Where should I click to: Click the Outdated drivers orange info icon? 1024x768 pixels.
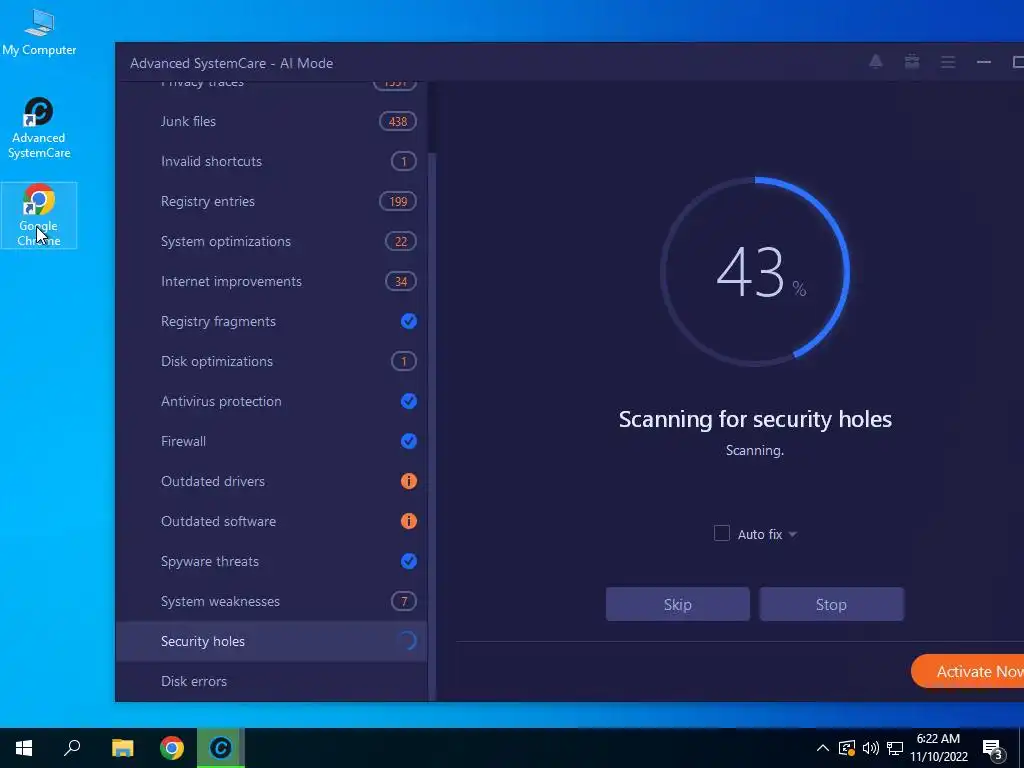click(409, 481)
